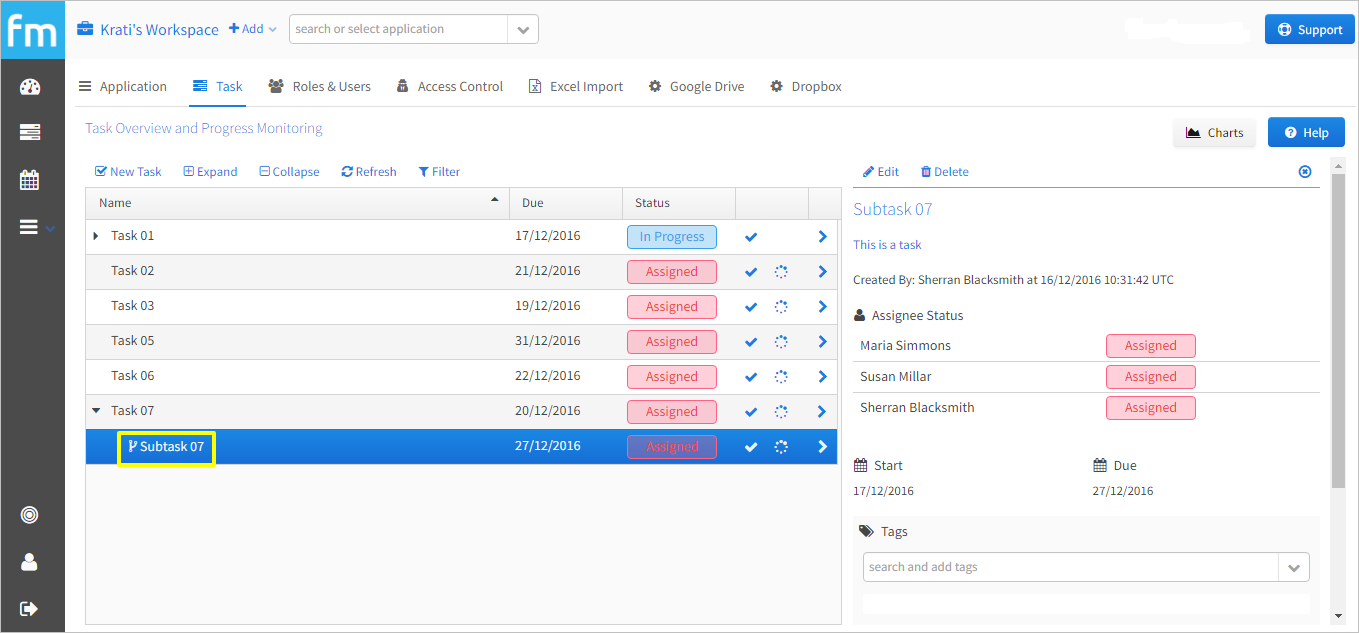Open the calendar sidebar icon
The height and width of the screenshot is (633, 1359).
click(30, 180)
